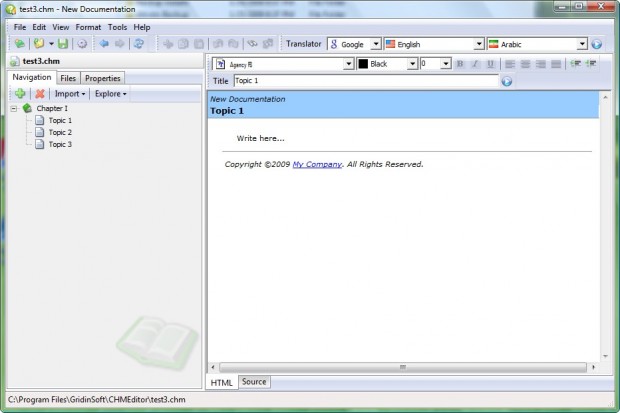Open the Agency FB font dropdown
This screenshot has width=620, height=413.
(x=348, y=64)
